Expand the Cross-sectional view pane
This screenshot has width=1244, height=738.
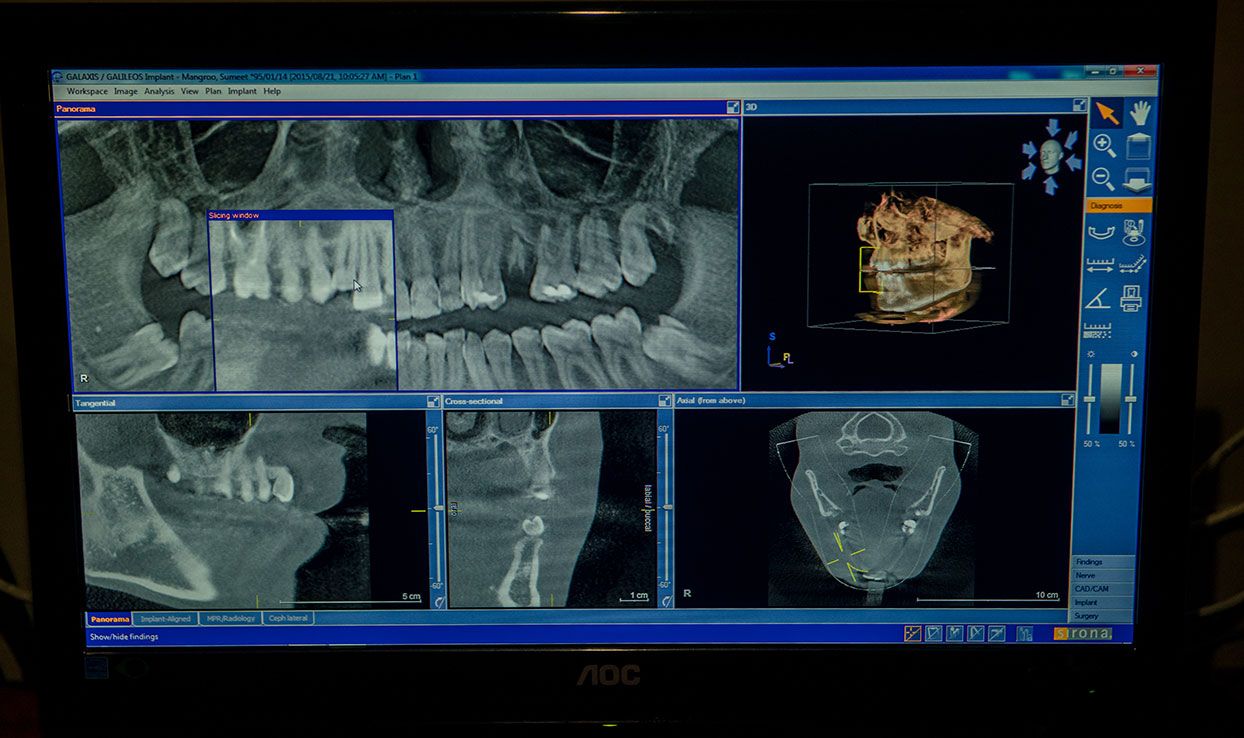[x=665, y=401]
